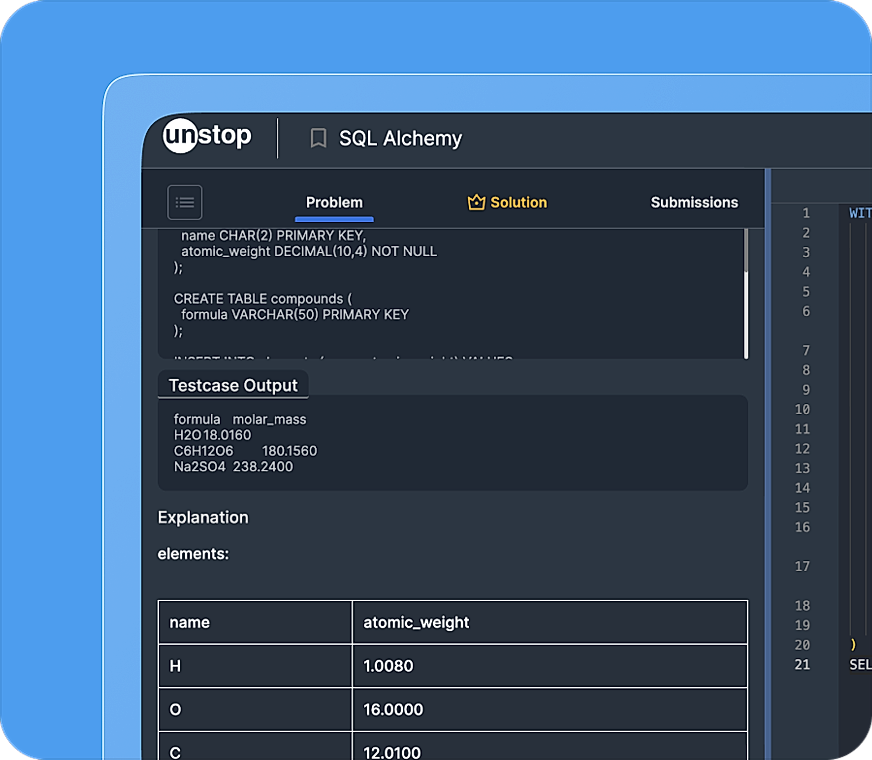The width and height of the screenshot is (872, 760).
Task: Bookmark the SQL Alchemy problem
Action: coord(318,138)
